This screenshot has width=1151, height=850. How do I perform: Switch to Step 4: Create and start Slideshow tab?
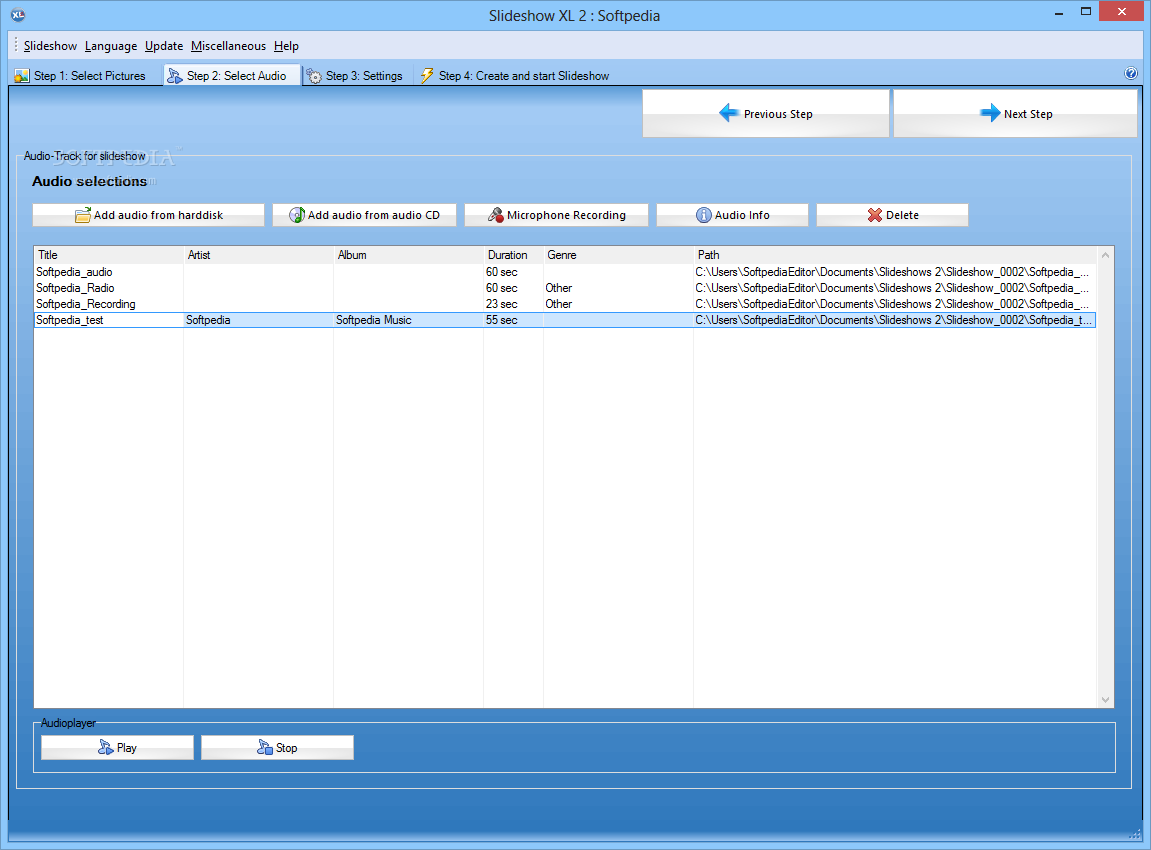click(515, 76)
